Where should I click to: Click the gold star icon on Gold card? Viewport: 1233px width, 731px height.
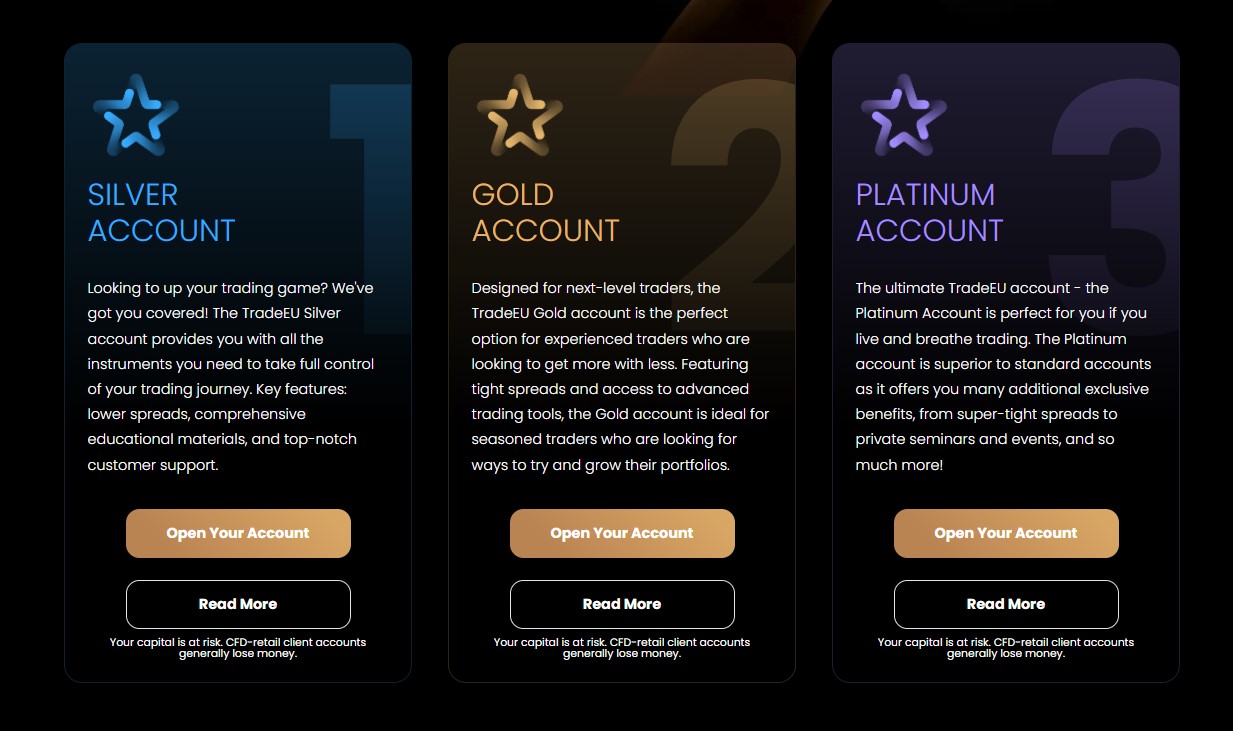coord(519,115)
